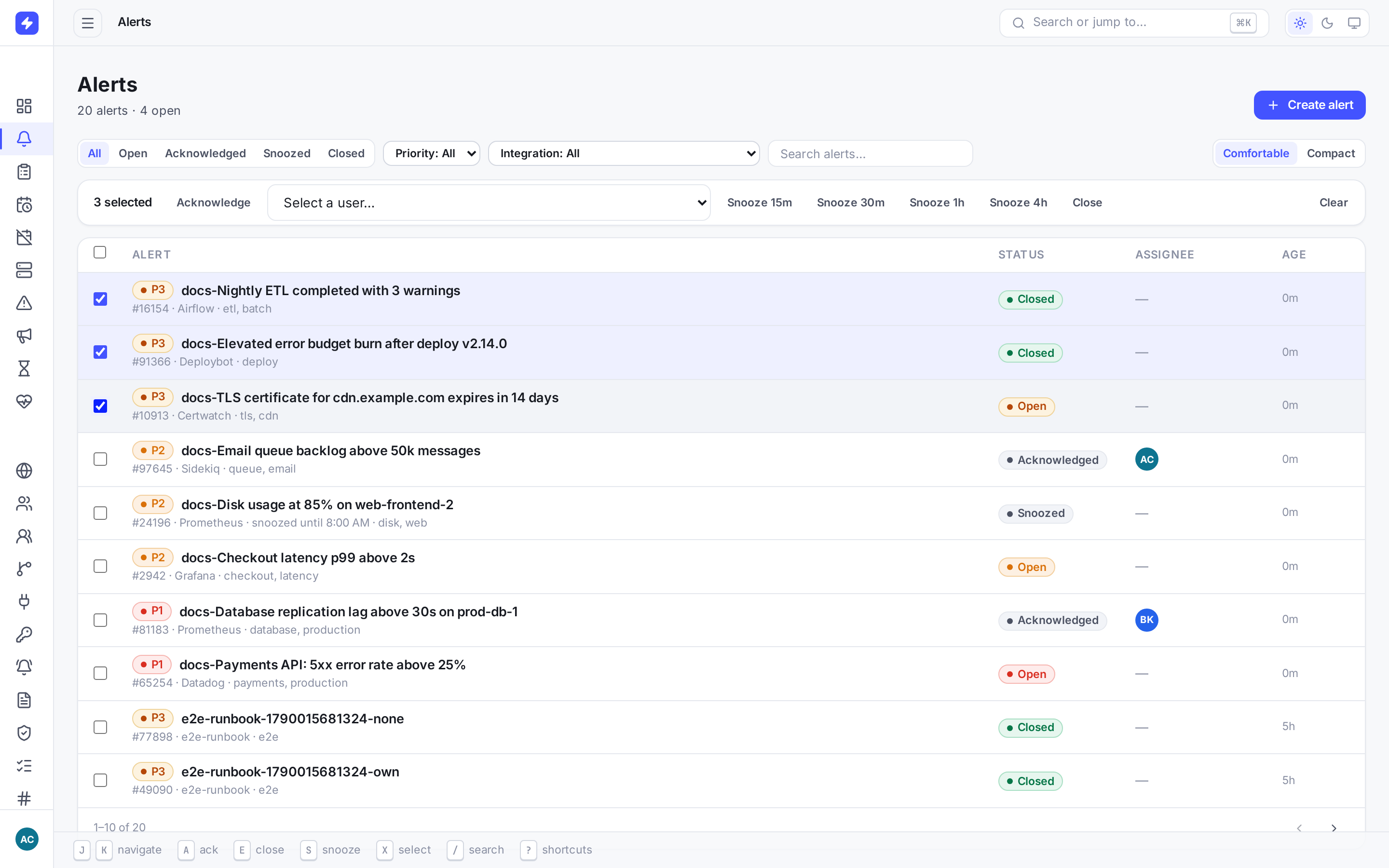Viewport: 1389px width, 868px height.
Task: Open the AC user avatar in sidebar
Action: (27, 839)
